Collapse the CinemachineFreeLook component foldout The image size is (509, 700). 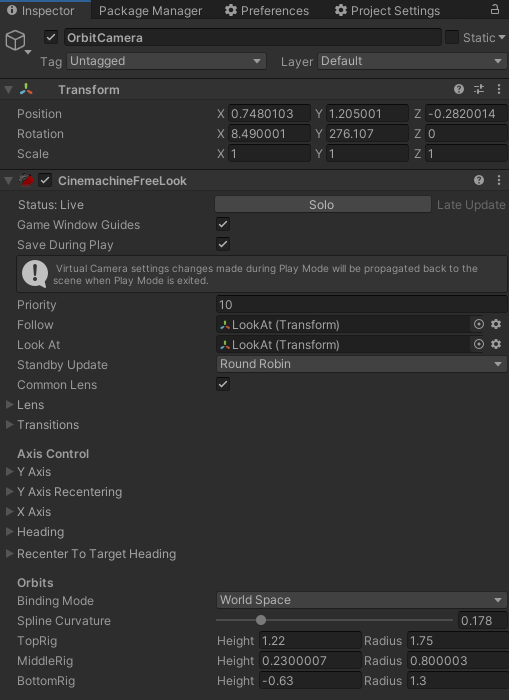click(8, 181)
